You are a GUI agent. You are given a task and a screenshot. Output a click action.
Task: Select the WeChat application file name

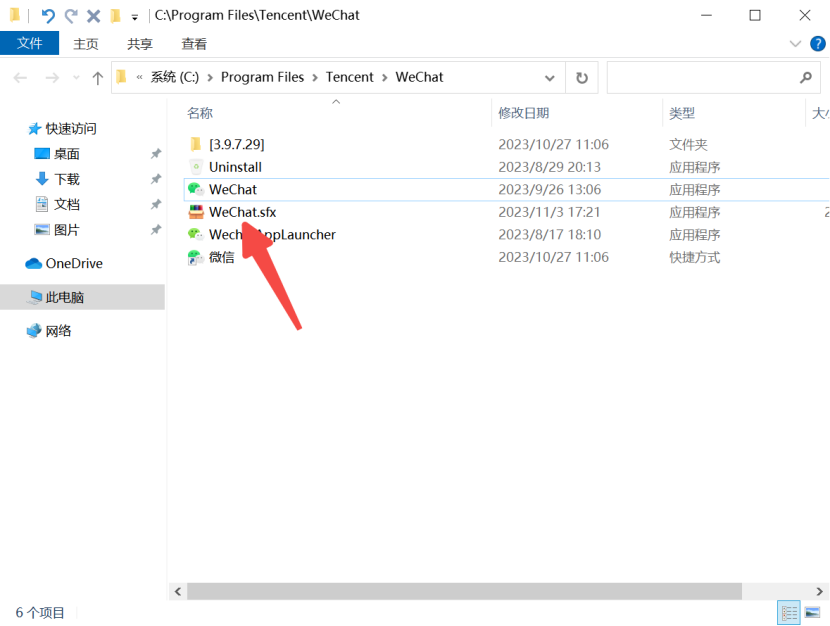coord(233,189)
